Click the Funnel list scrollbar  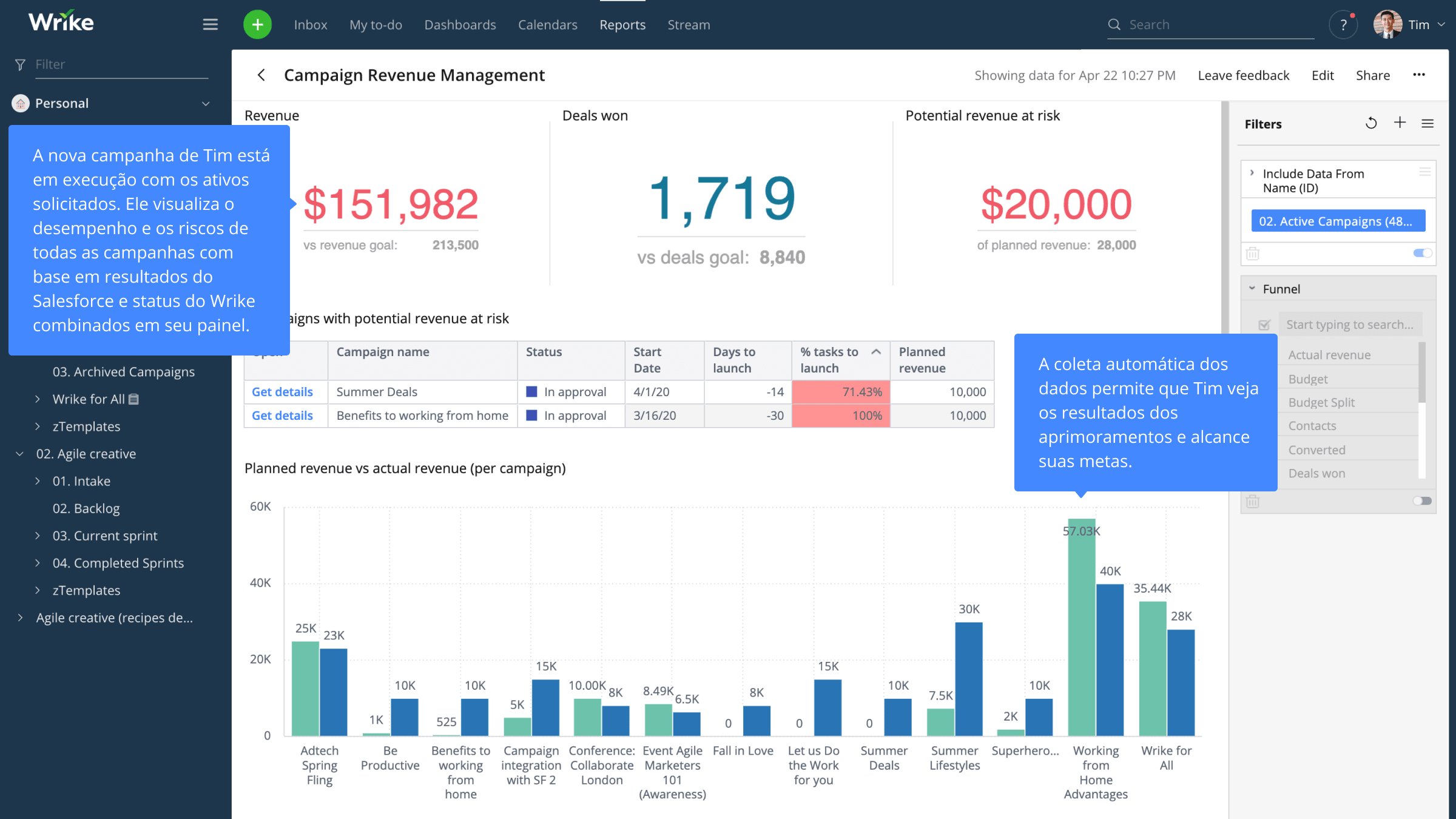(x=1422, y=372)
